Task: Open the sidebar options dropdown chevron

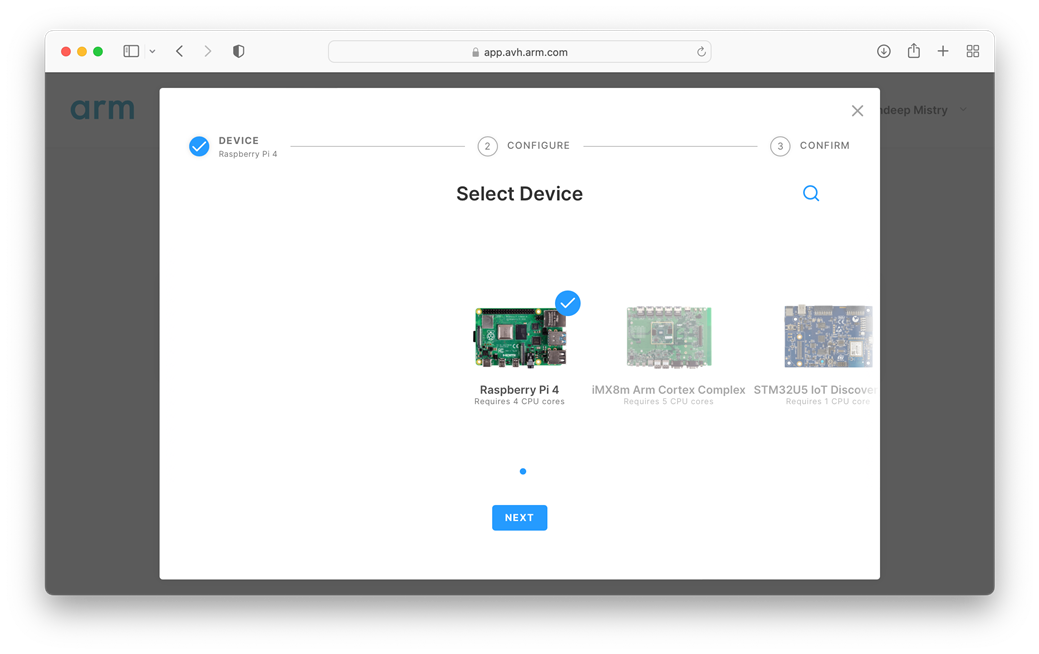Action: pos(152,51)
